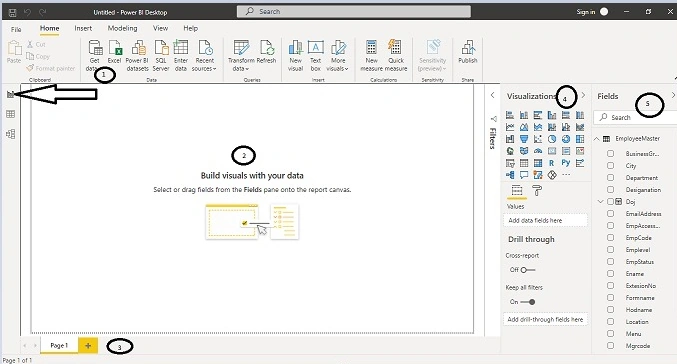Click the Fields pane Search box
This screenshot has width=677, height=364.
click(x=635, y=117)
